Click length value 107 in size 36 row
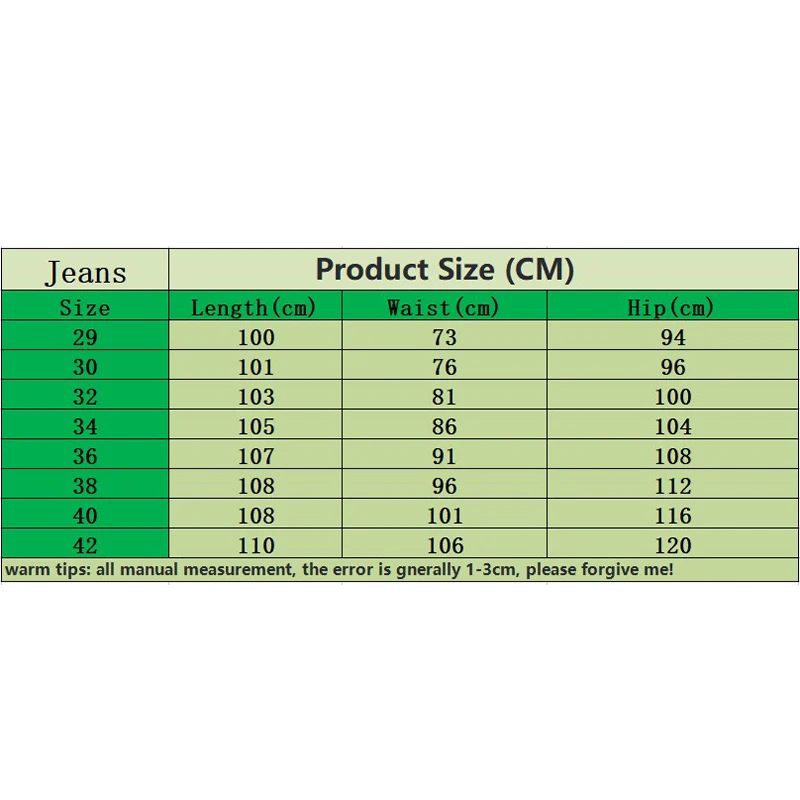Image resolution: width=800 pixels, height=800 pixels. click(255, 456)
